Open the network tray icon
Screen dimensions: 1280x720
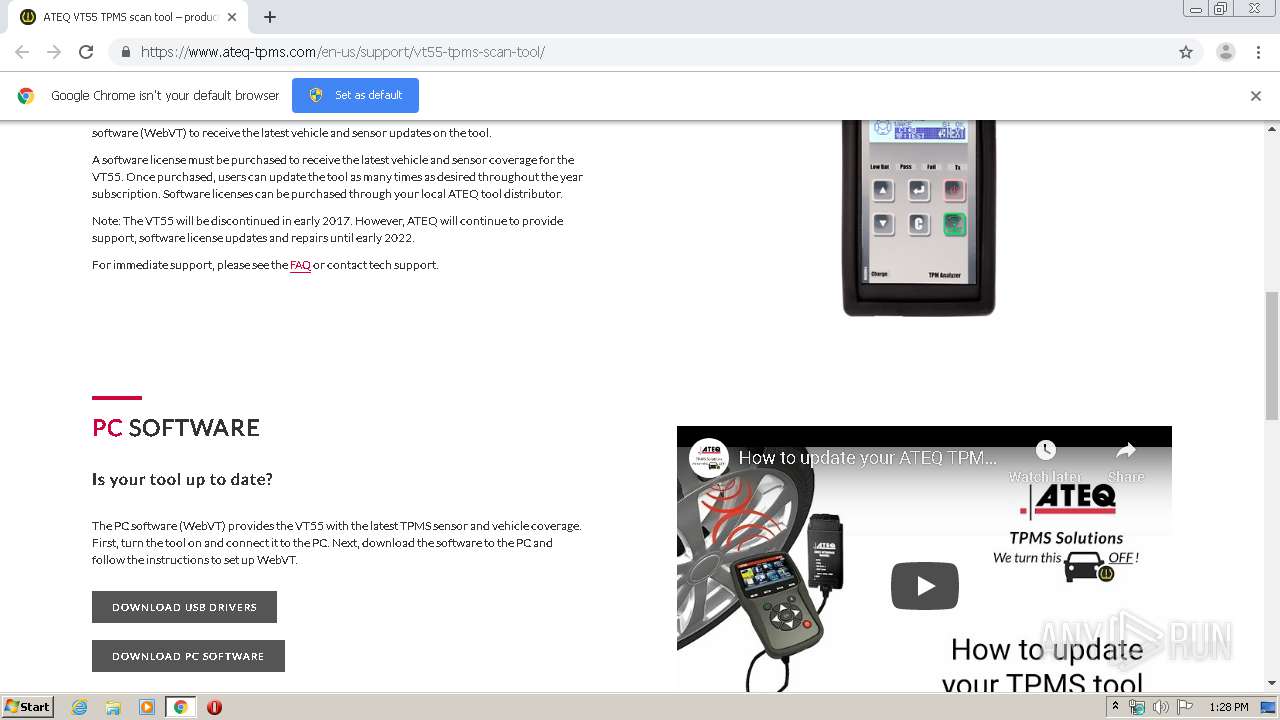pos(1137,707)
